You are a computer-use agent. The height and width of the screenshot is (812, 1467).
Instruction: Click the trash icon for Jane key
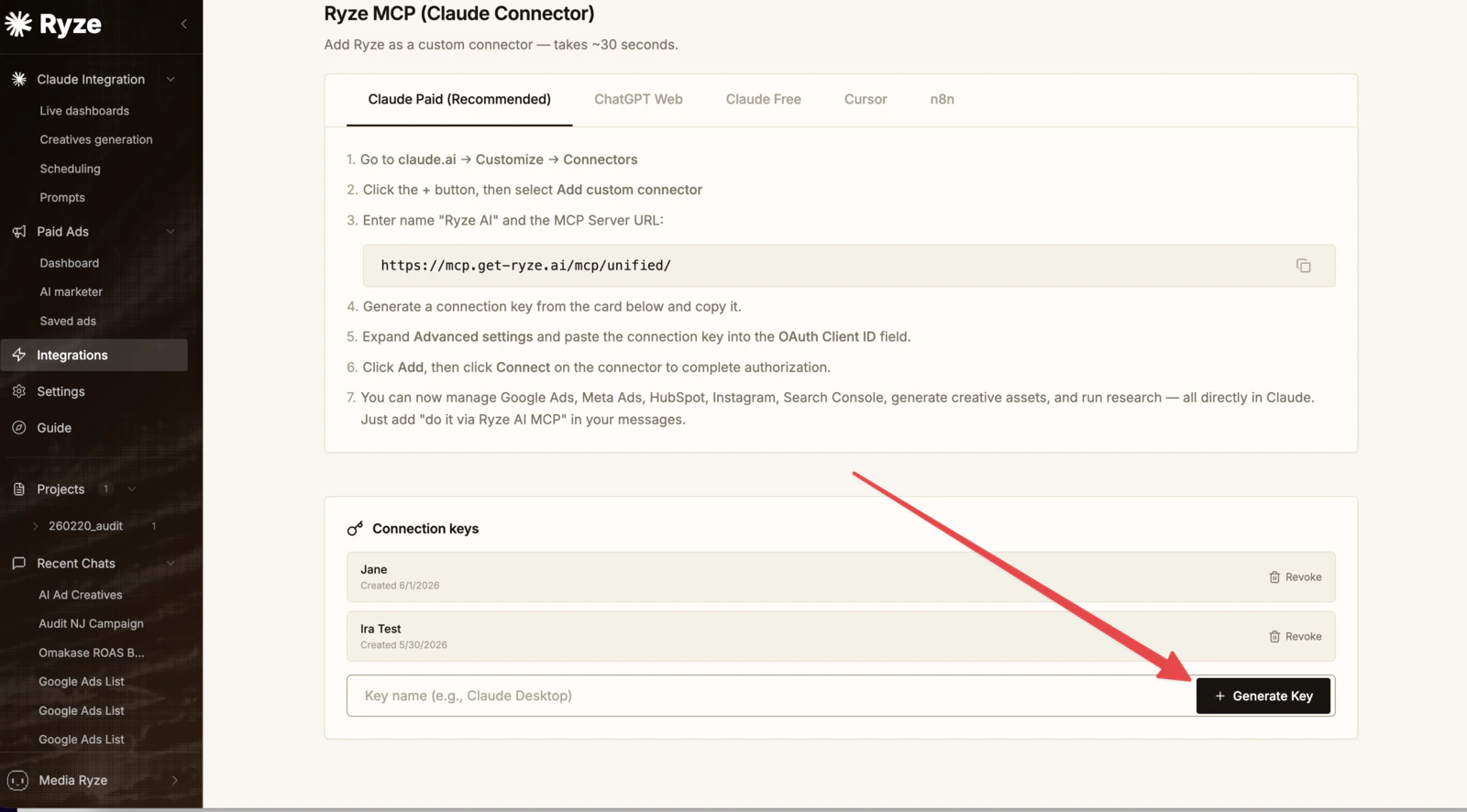click(x=1274, y=577)
